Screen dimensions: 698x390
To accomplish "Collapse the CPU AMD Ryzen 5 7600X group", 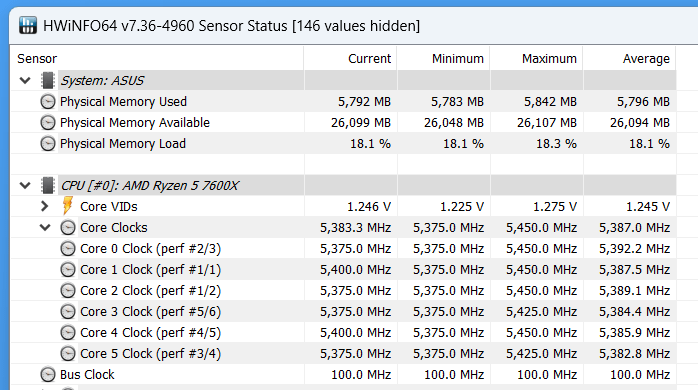I will click(x=25, y=185).
